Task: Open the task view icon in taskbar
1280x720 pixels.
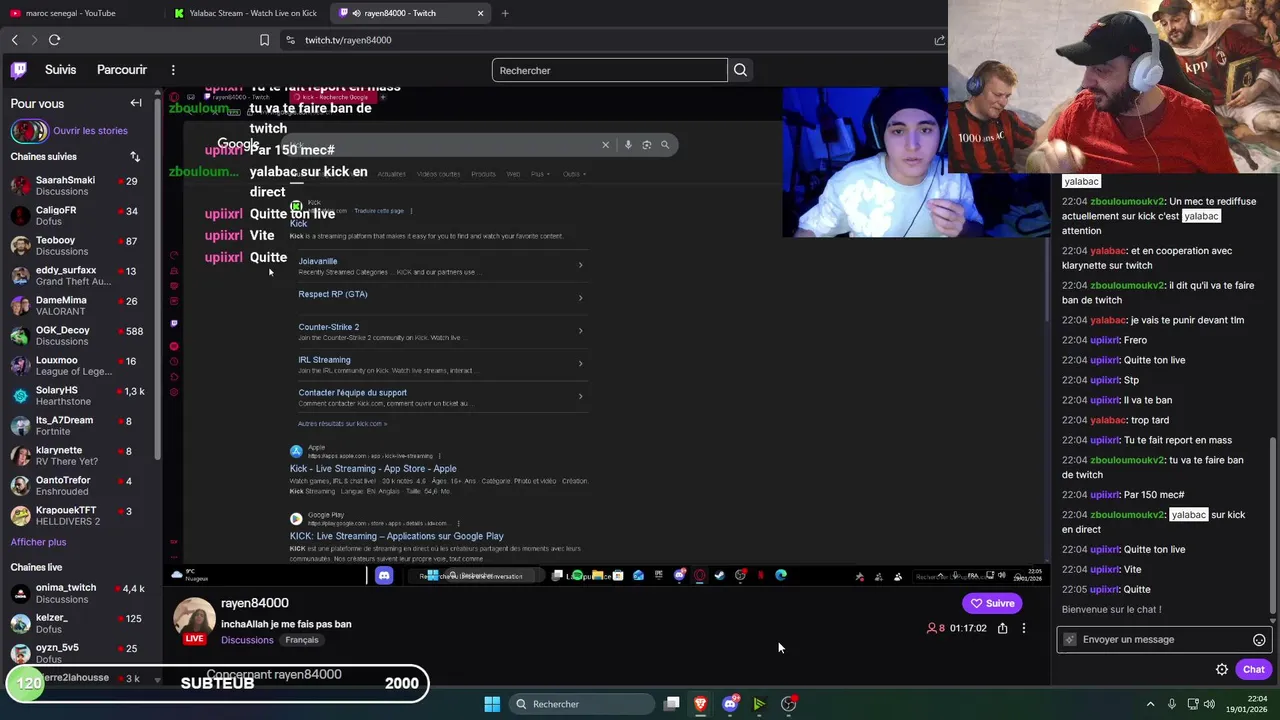Action: pos(672,704)
